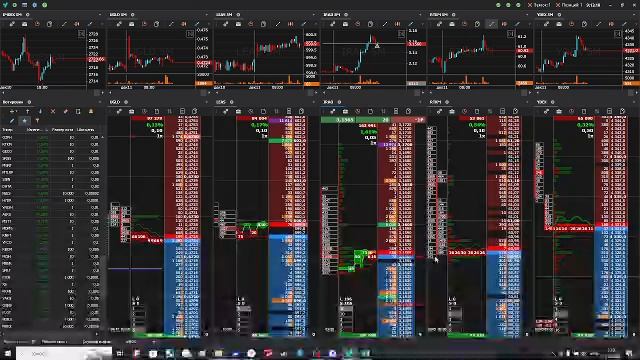Select the line drawing tool in the IMOEX chart
This screenshot has width=640, height=360.
coord(64,24)
